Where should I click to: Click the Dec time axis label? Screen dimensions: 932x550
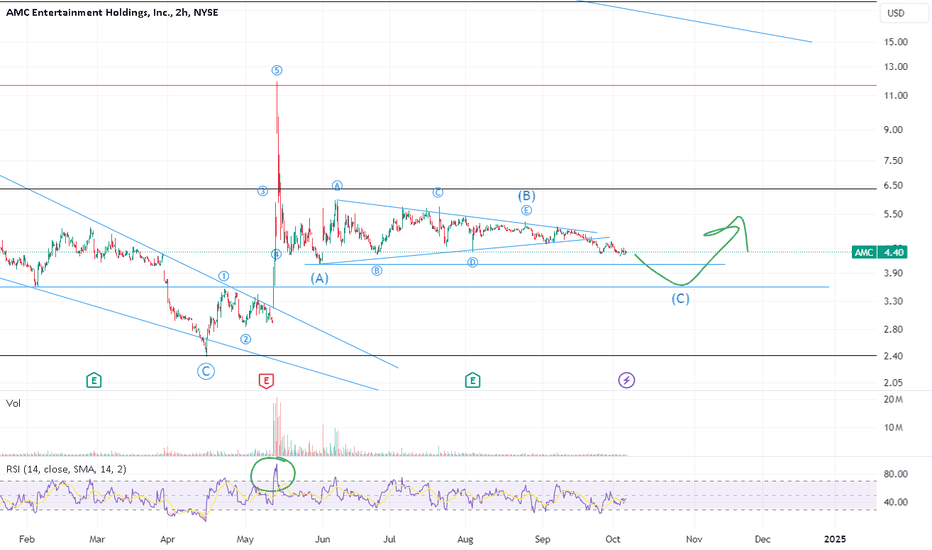pos(763,539)
